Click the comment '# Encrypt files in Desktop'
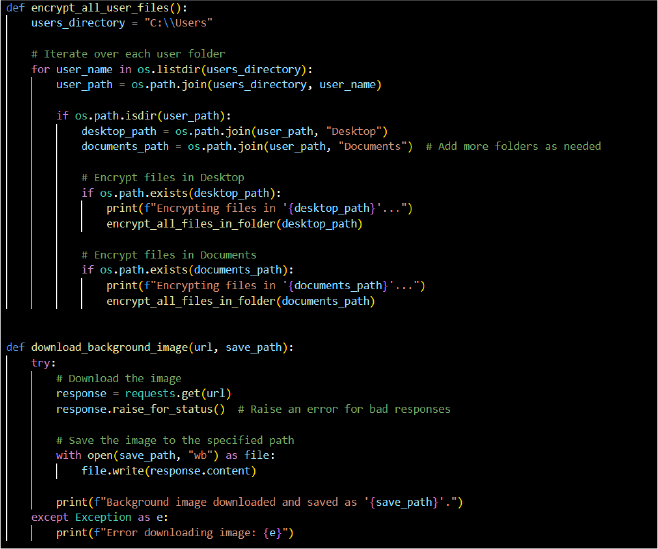 point(163,178)
